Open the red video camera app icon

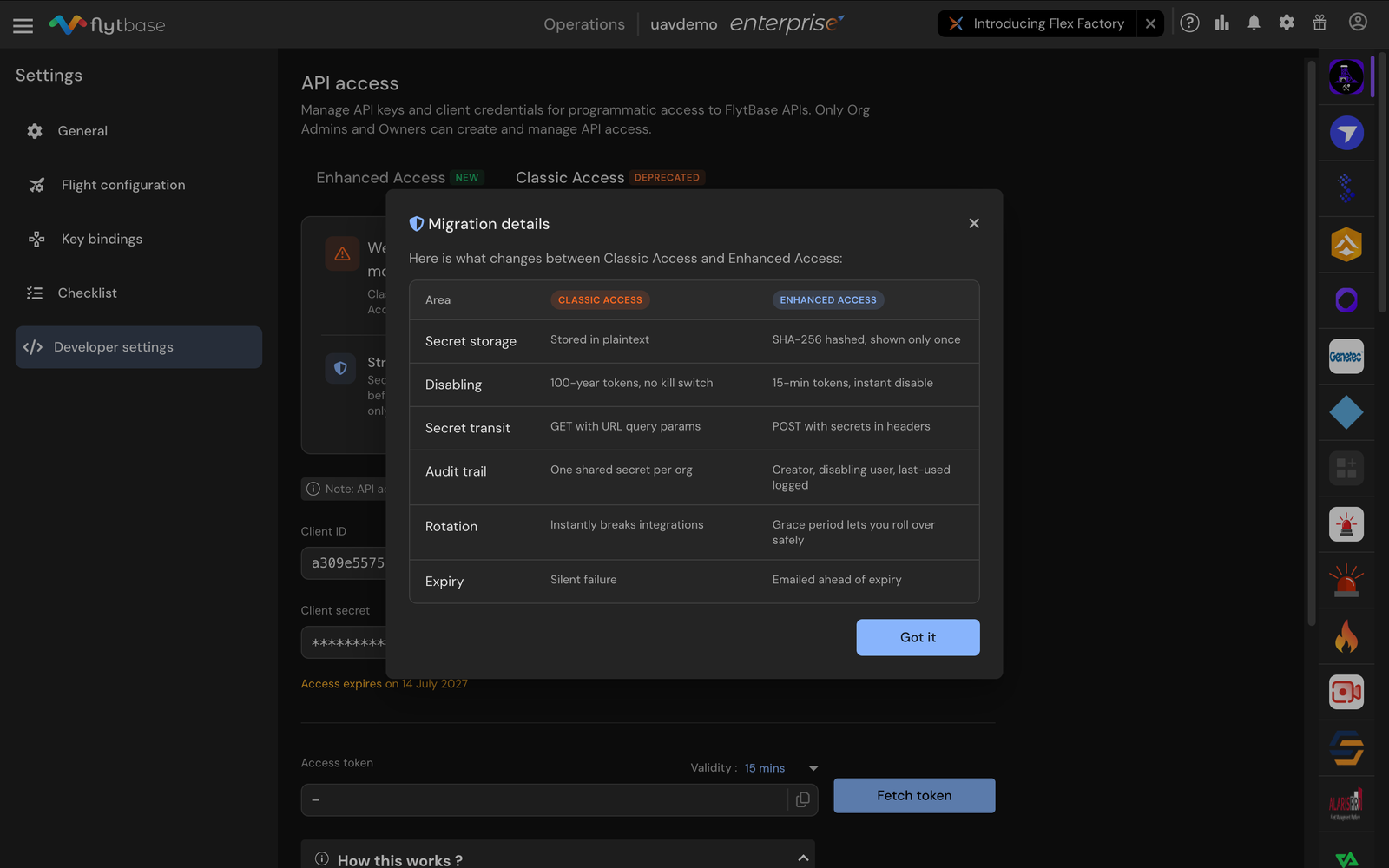(1346, 693)
